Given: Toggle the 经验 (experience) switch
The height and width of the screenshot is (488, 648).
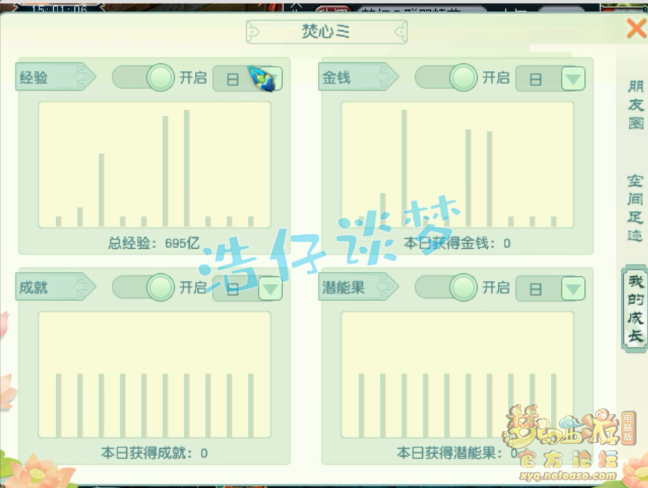Looking at the screenshot, I should [x=143, y=77].
